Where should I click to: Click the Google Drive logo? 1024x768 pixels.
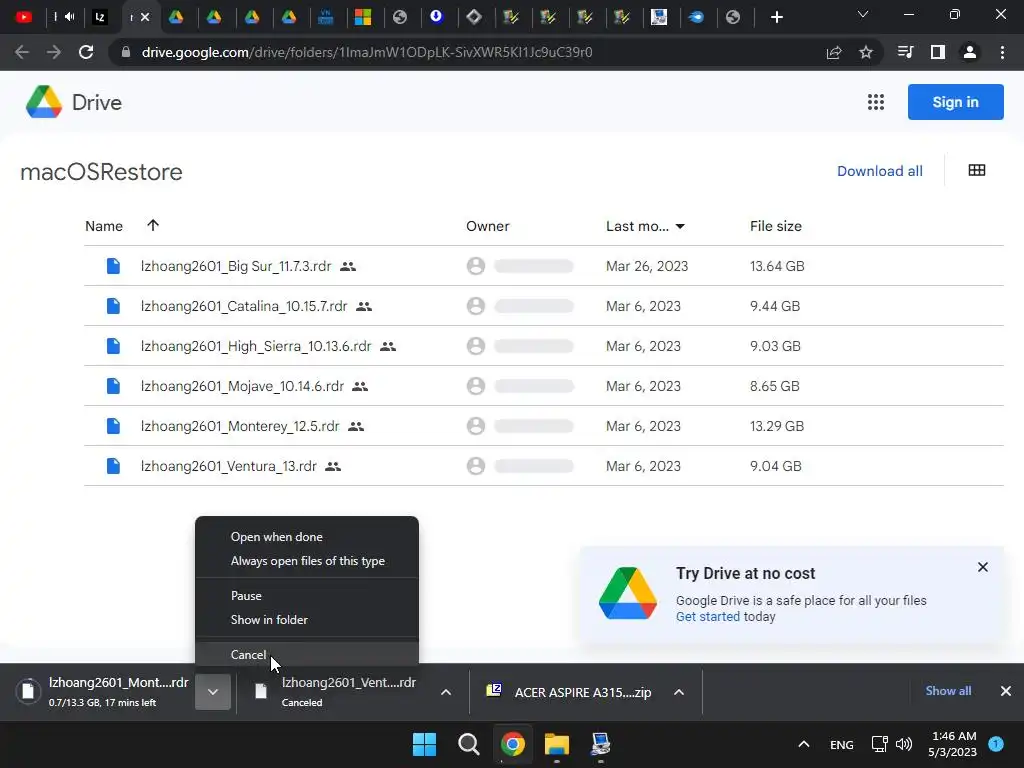pyautogui.click(x=44, y=102)
